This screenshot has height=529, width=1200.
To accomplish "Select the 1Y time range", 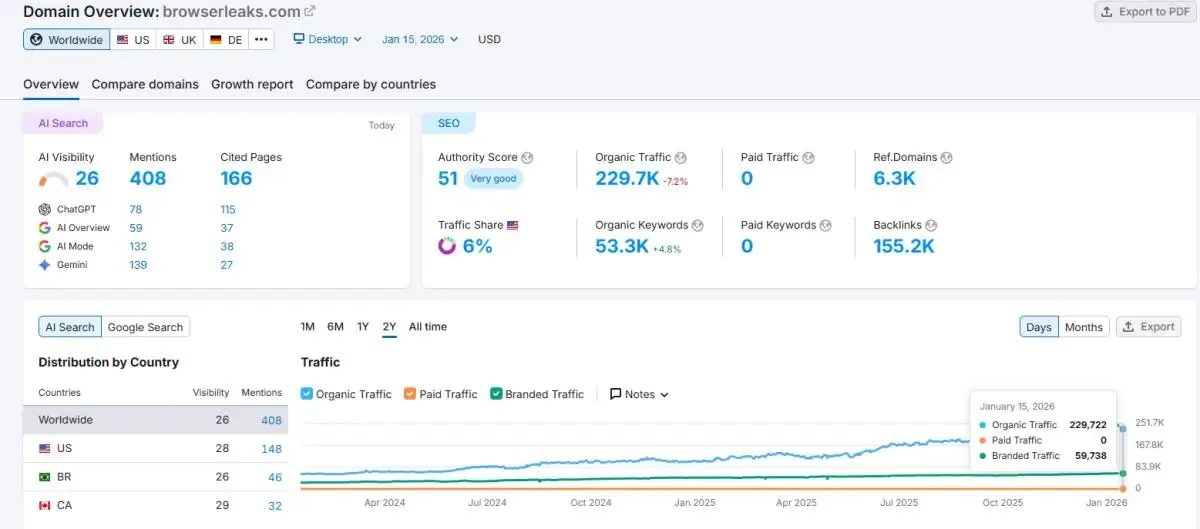I will (x=363, y=327).
